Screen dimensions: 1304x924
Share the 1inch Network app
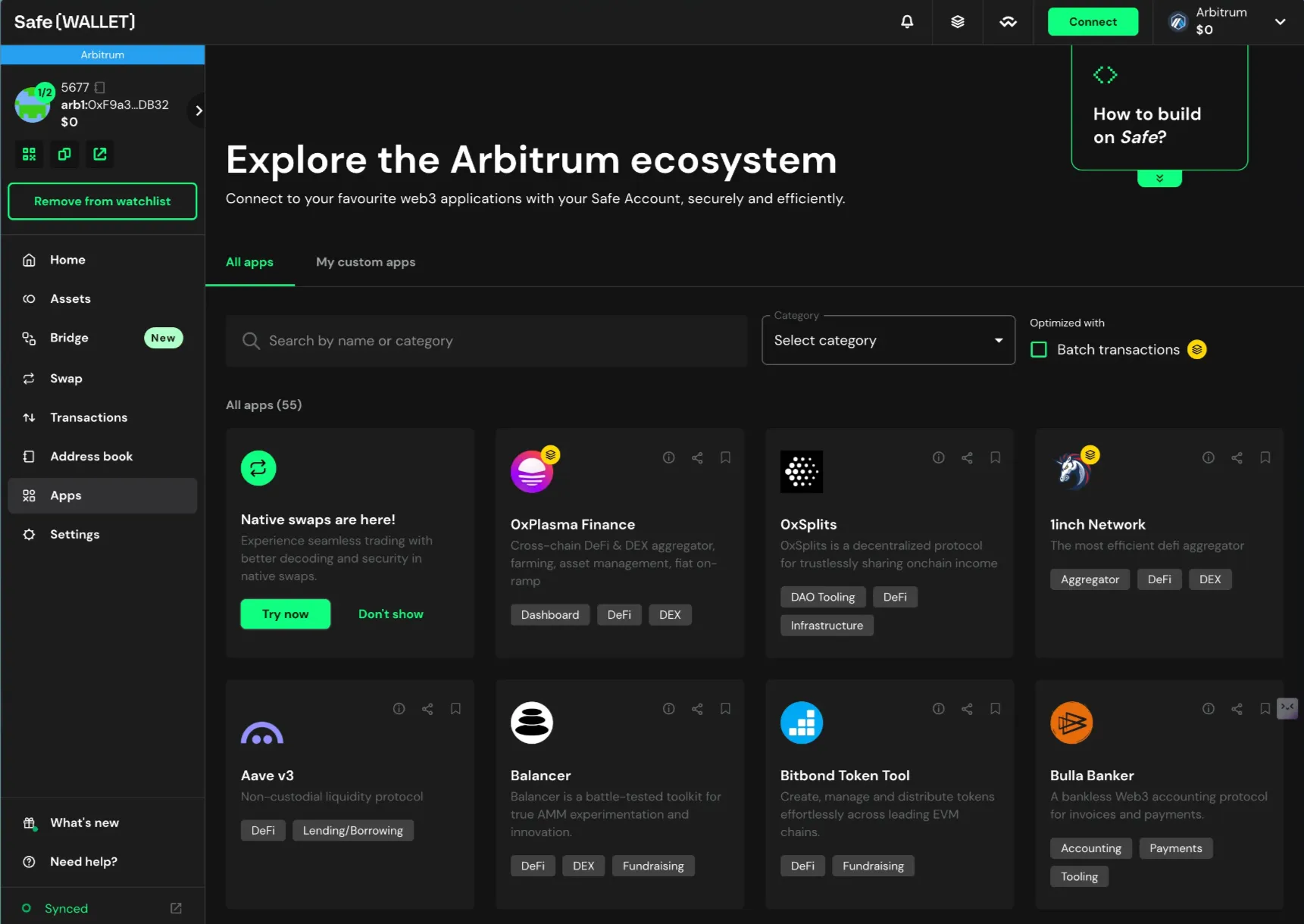[x=1237, y=457]
